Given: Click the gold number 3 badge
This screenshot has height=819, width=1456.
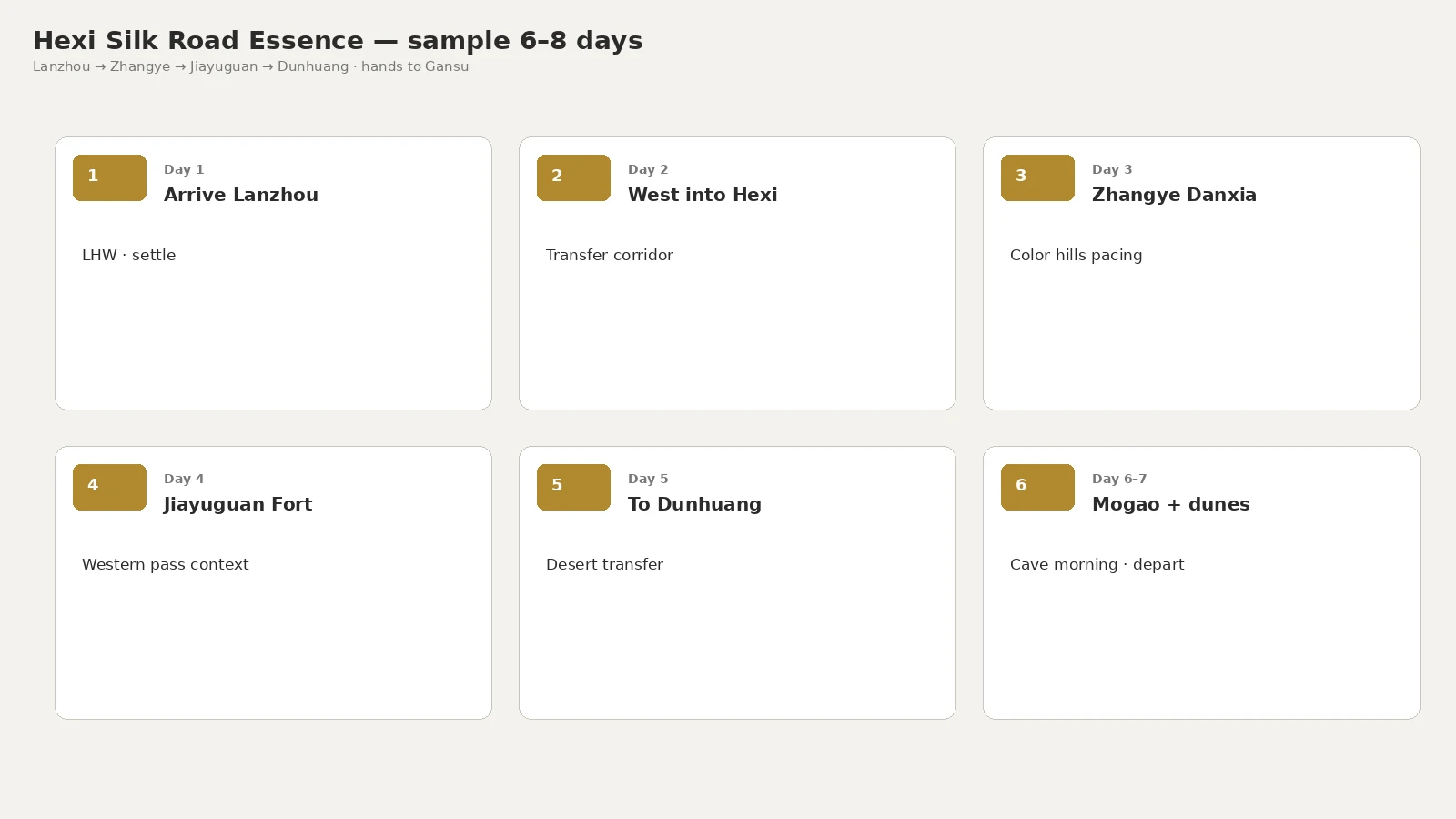Looking at the screenshot, I should coord(1037,177).
